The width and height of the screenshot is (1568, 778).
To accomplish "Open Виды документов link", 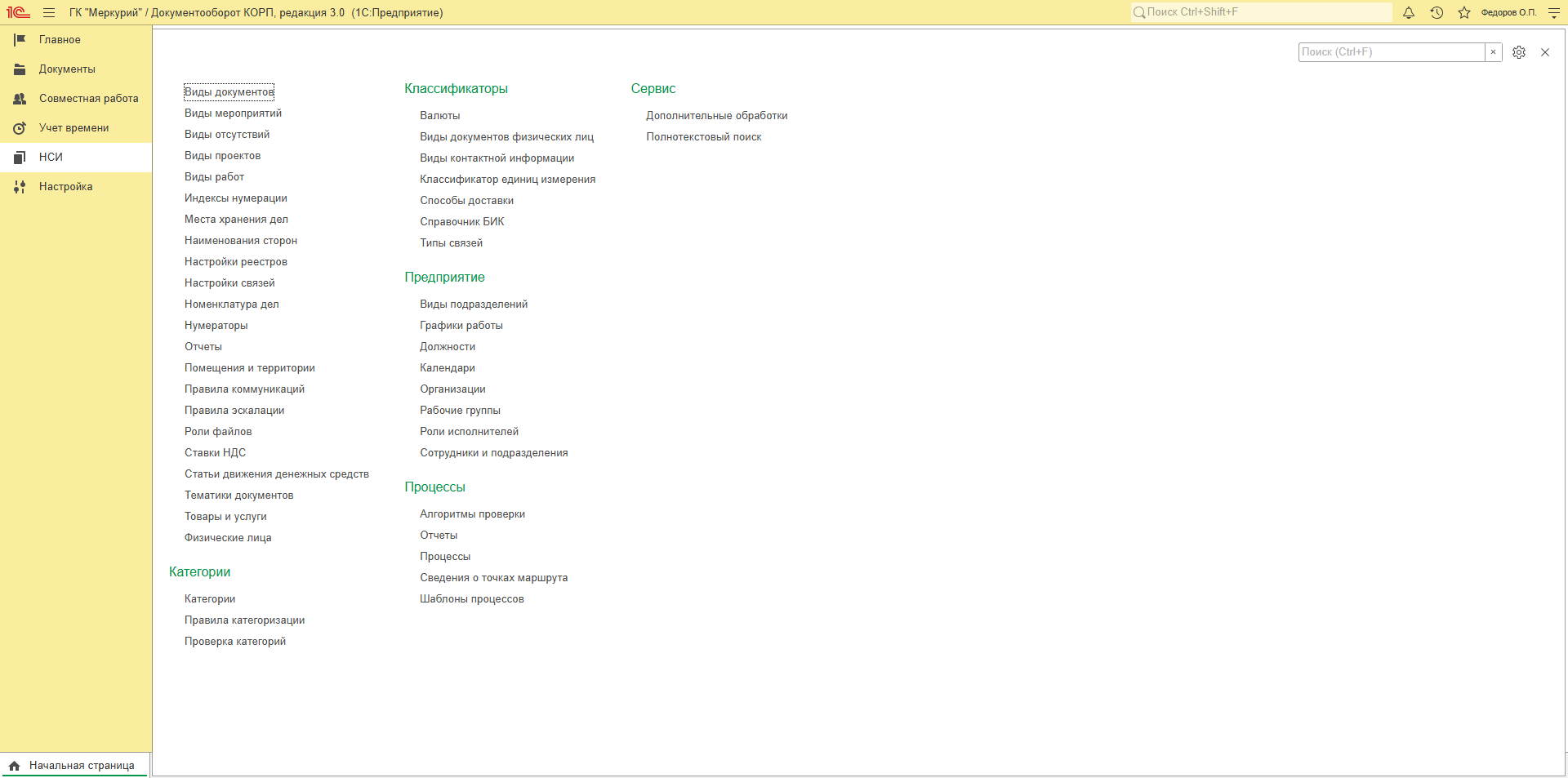I will coord(229,92).
